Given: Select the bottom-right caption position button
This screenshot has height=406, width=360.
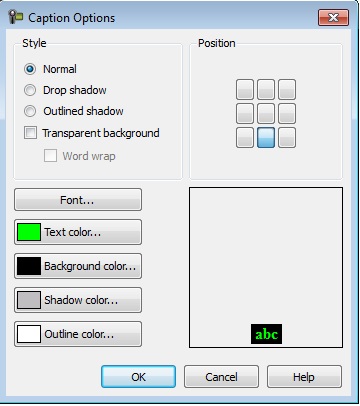Looking at the screenshot, I should coord(287,137).
